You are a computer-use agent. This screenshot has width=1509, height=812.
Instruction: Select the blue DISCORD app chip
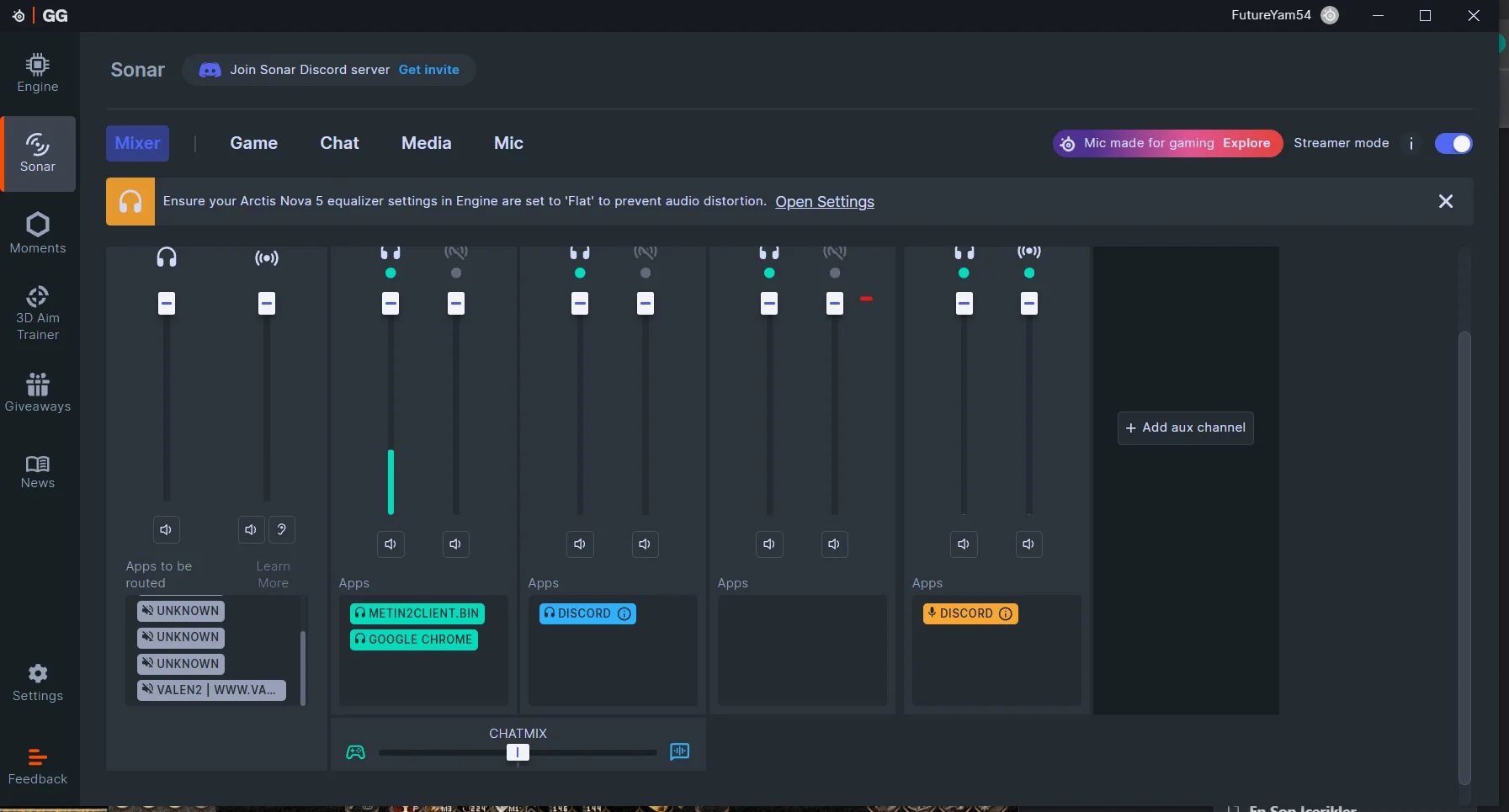(587, 613)
